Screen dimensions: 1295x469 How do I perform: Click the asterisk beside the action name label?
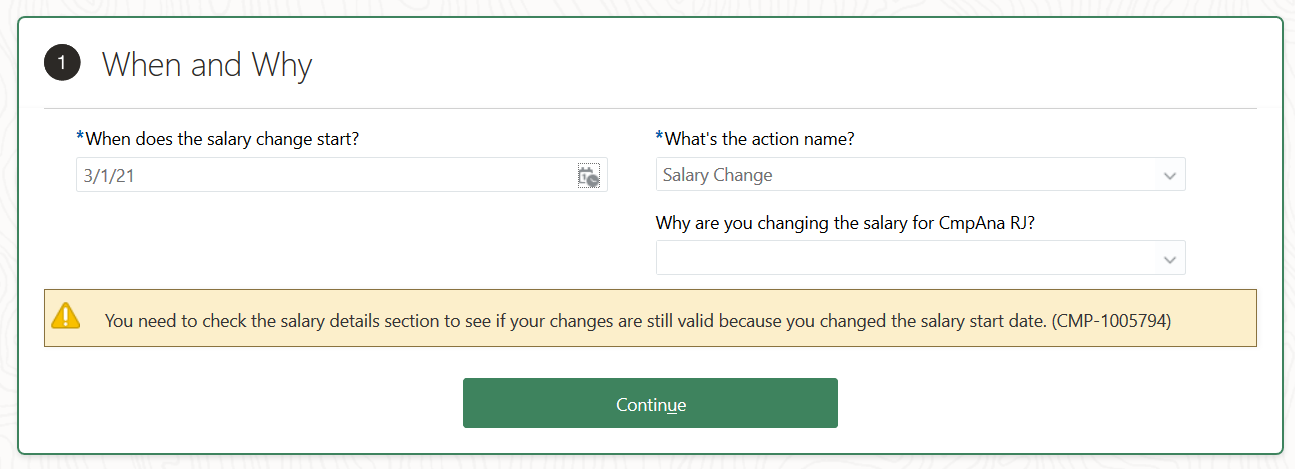click(659, 137)
